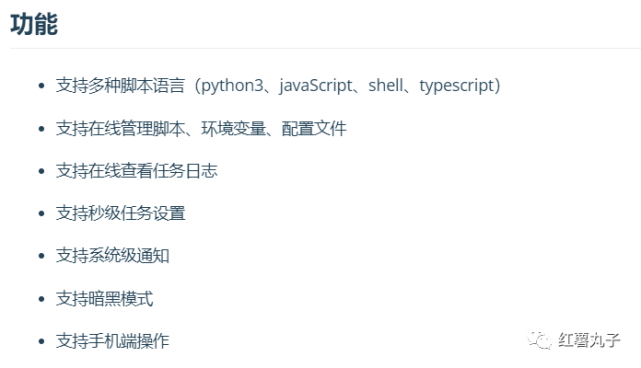The height and width of the screenshot is (368, 641).
Task: Click the bullet dot before 支持秒级任务设置
Action: click(x=41, y=213)
